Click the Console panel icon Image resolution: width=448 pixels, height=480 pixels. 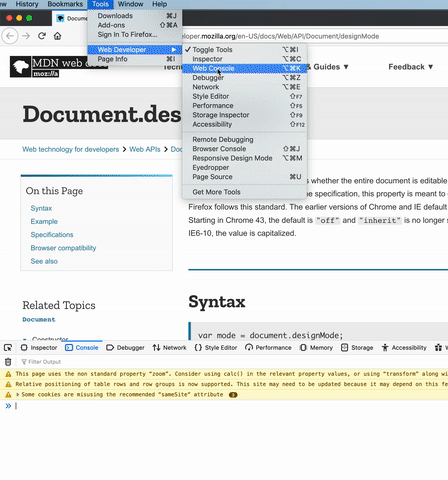click(x=69, y=348)
